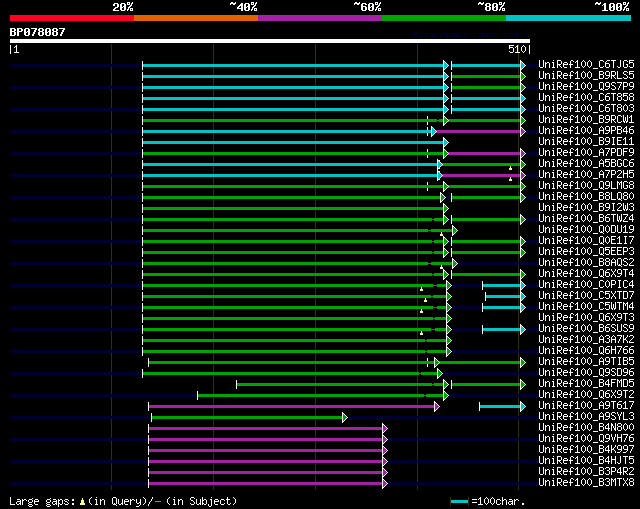Image resolution: width=640 pixels, height=509 pixels.
Task: Click the cyan ~100% identity legend bar
Action: point(568,18)
